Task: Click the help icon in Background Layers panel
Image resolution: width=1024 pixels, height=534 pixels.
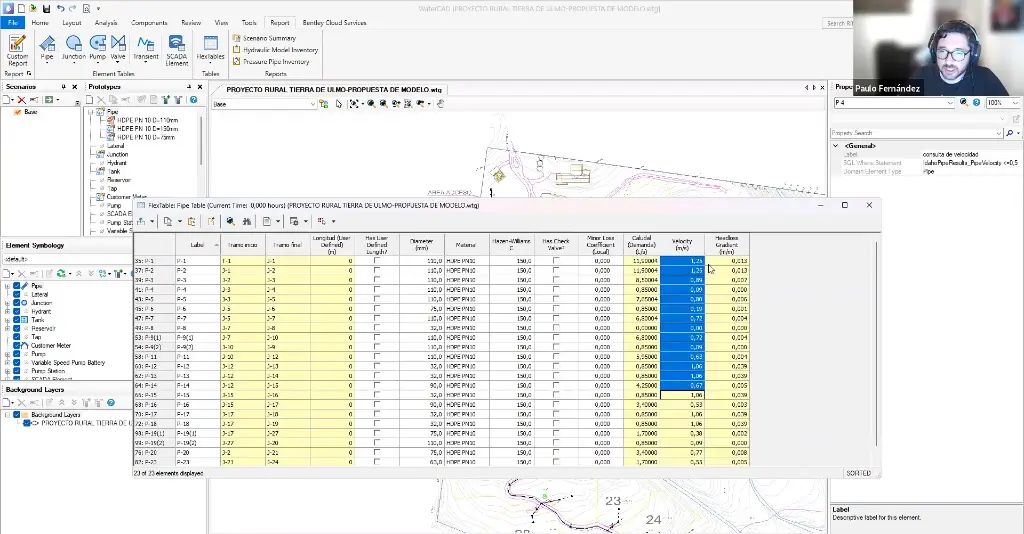Action: tap(111, 403)
